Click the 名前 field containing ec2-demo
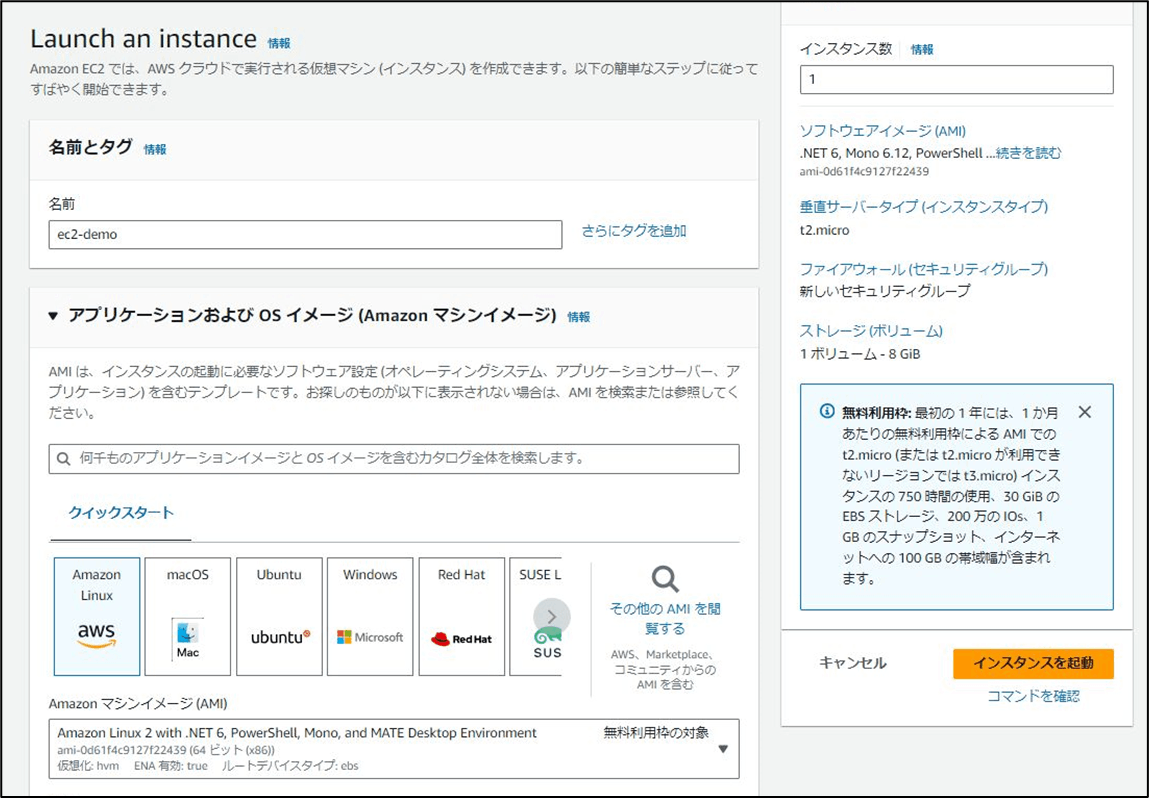This screenshot has width=1149, height=798. [x=306, y=234]
